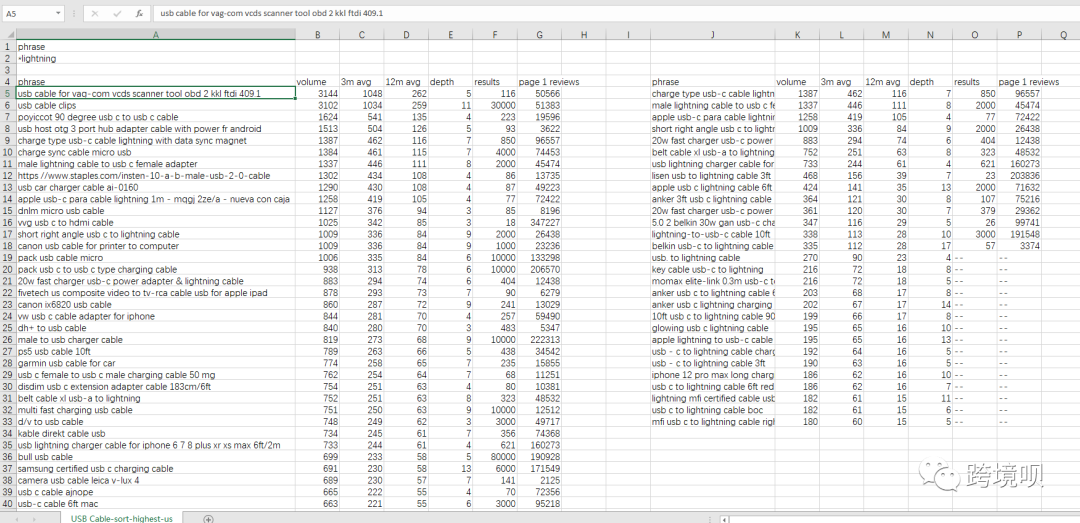
Task: Click horizontal scrollbar left arrow
Action: tap(723, 518)
